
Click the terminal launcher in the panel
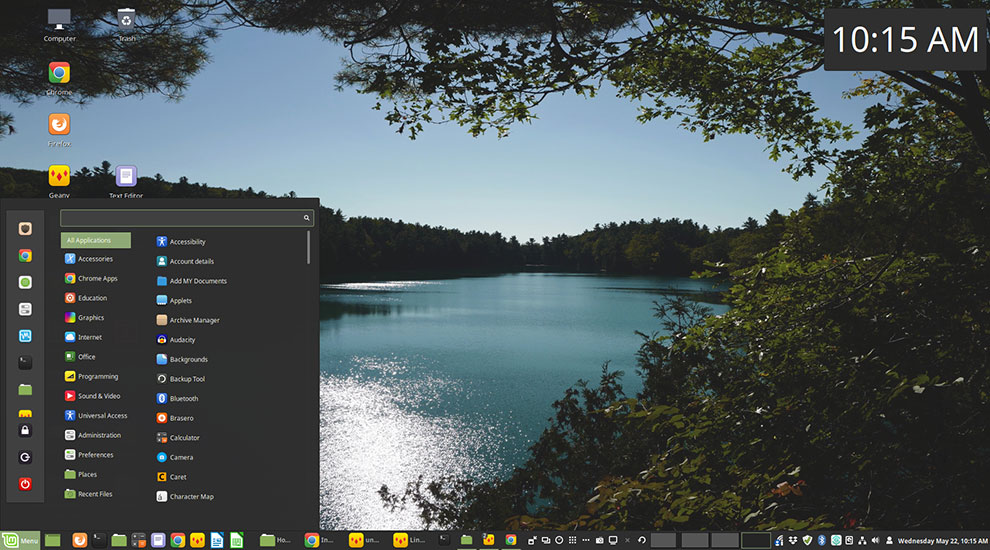pyautogui.click(x=99, y=541)
